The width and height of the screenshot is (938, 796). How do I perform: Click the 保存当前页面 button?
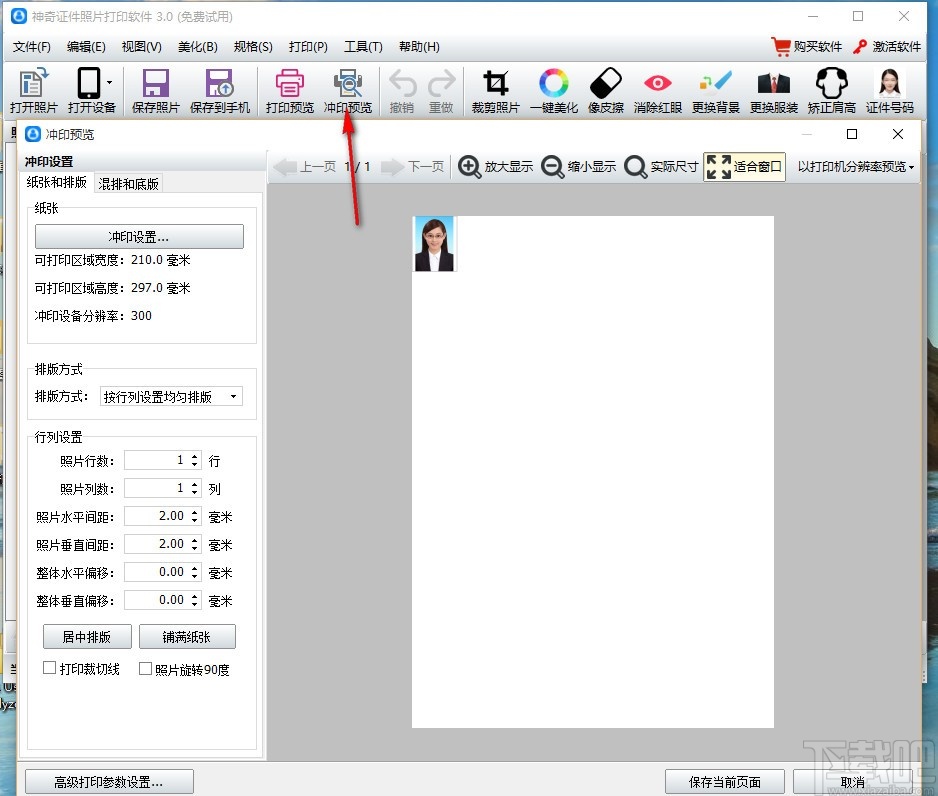724,782
